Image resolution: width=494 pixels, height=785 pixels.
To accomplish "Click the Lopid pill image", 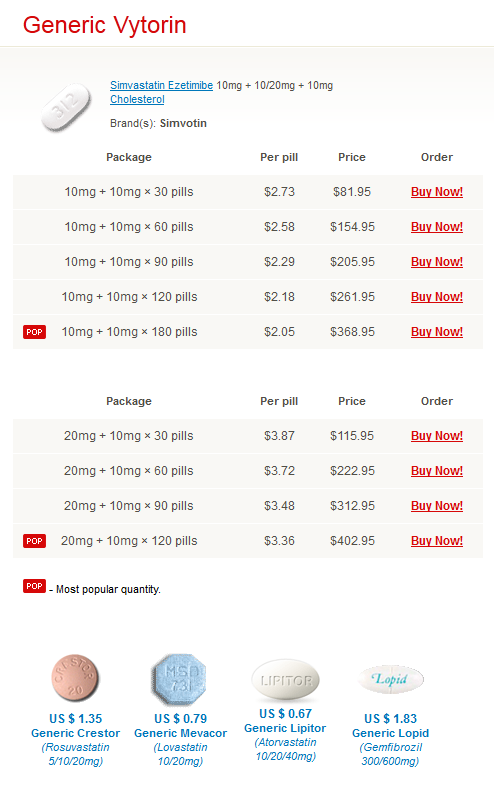I will (391, 679).
